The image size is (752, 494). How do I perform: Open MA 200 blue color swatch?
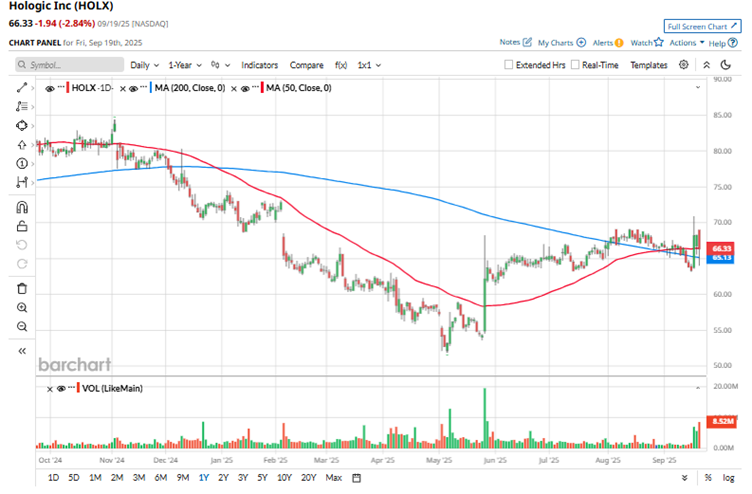click(x=151, y=88)
